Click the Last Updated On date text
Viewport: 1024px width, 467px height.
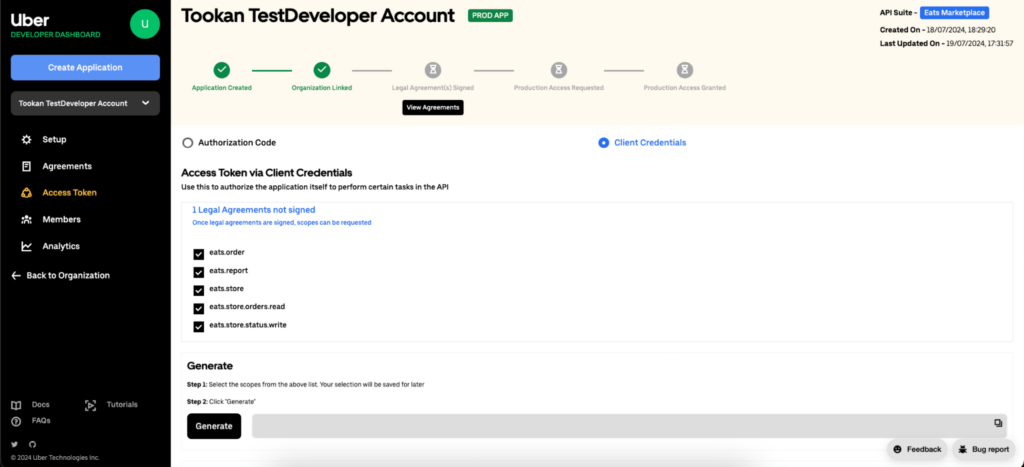click(946, 43)
